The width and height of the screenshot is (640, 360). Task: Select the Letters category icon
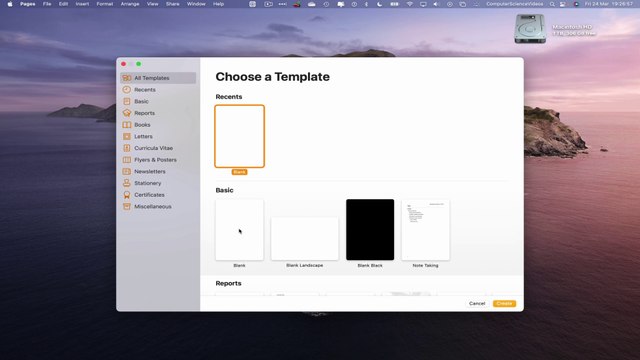(127, 136)
